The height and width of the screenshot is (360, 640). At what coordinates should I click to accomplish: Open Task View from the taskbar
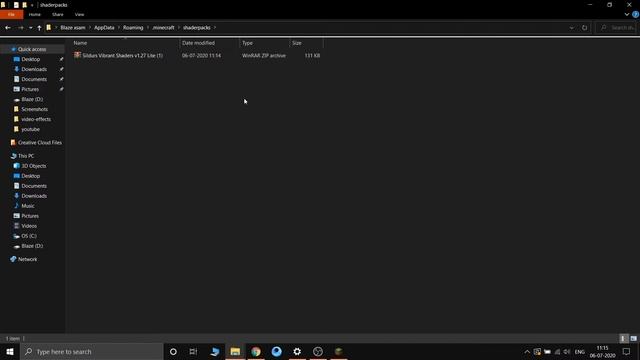coord(193,351)
